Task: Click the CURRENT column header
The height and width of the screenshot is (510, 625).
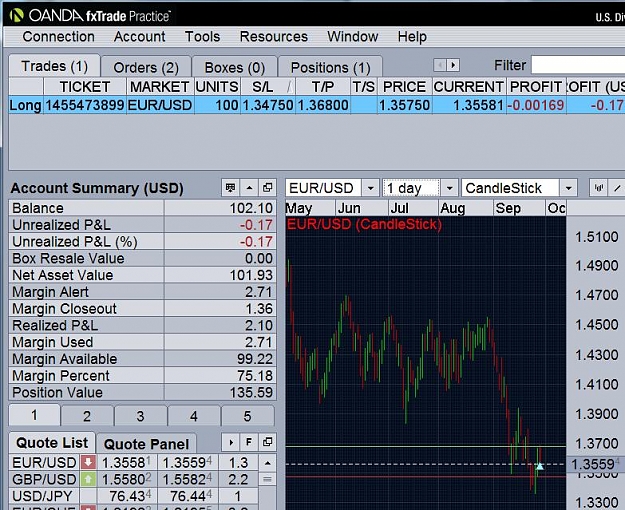Action: point(469,87)
